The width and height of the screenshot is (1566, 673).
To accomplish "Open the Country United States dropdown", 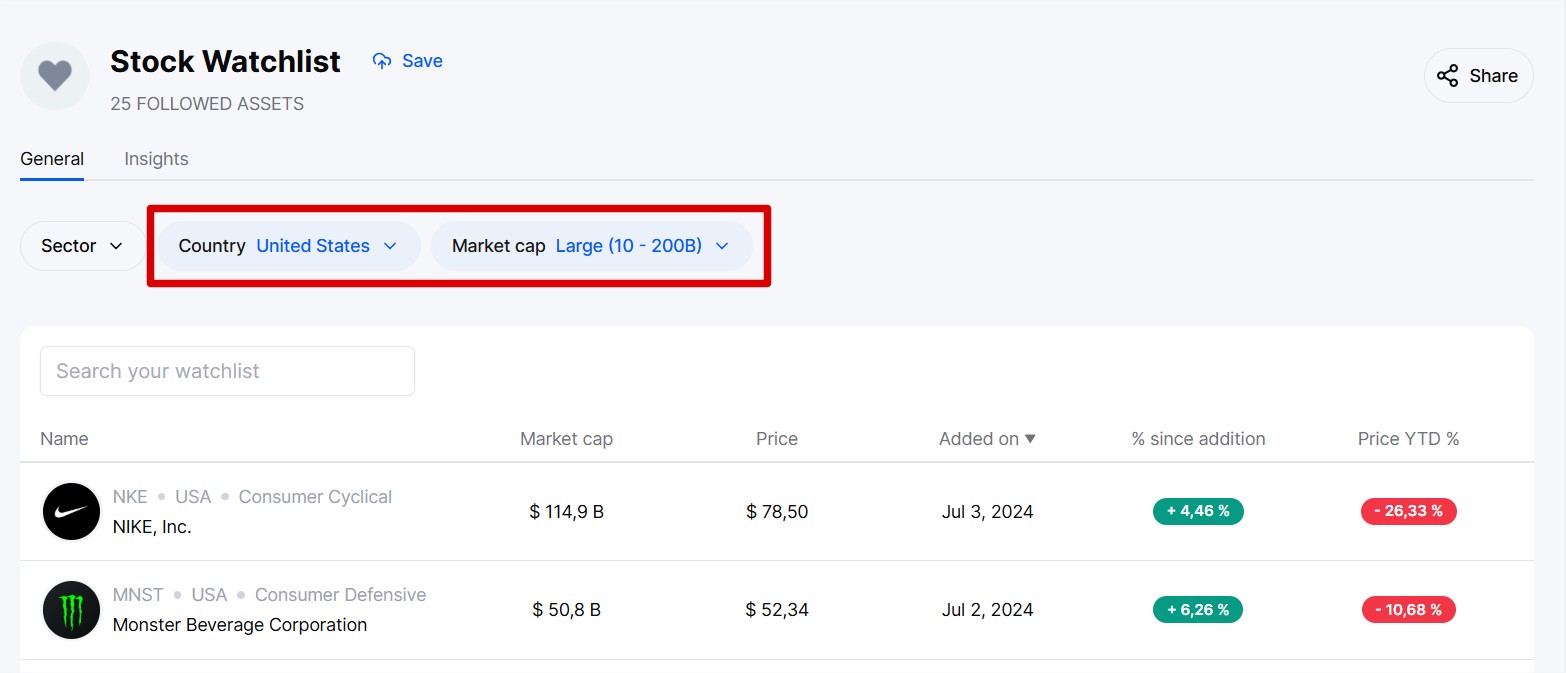I will coord(288,246).
